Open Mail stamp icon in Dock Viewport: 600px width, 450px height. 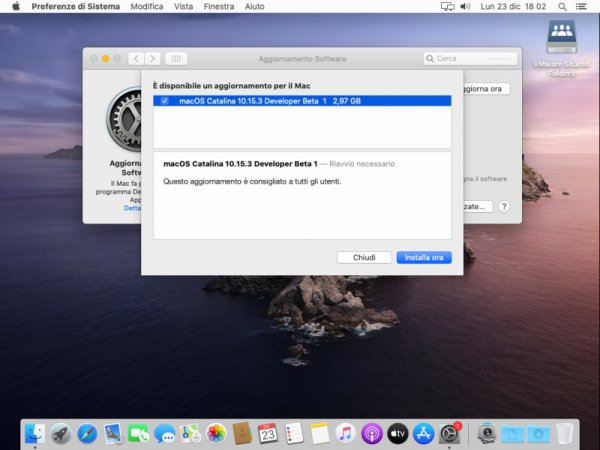point(113,434)
